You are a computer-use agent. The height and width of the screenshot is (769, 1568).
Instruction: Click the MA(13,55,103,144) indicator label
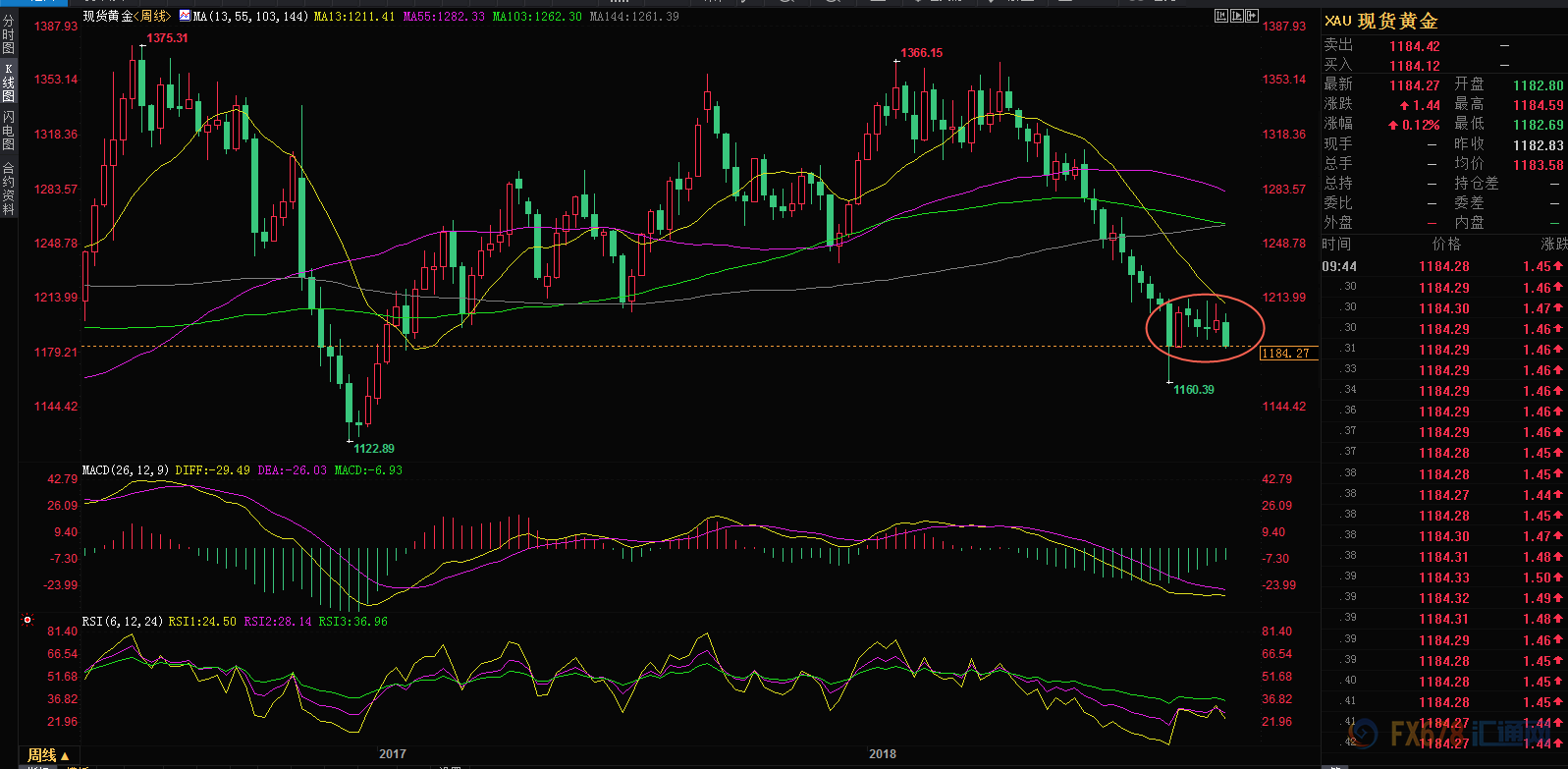[x=250, y=17]
